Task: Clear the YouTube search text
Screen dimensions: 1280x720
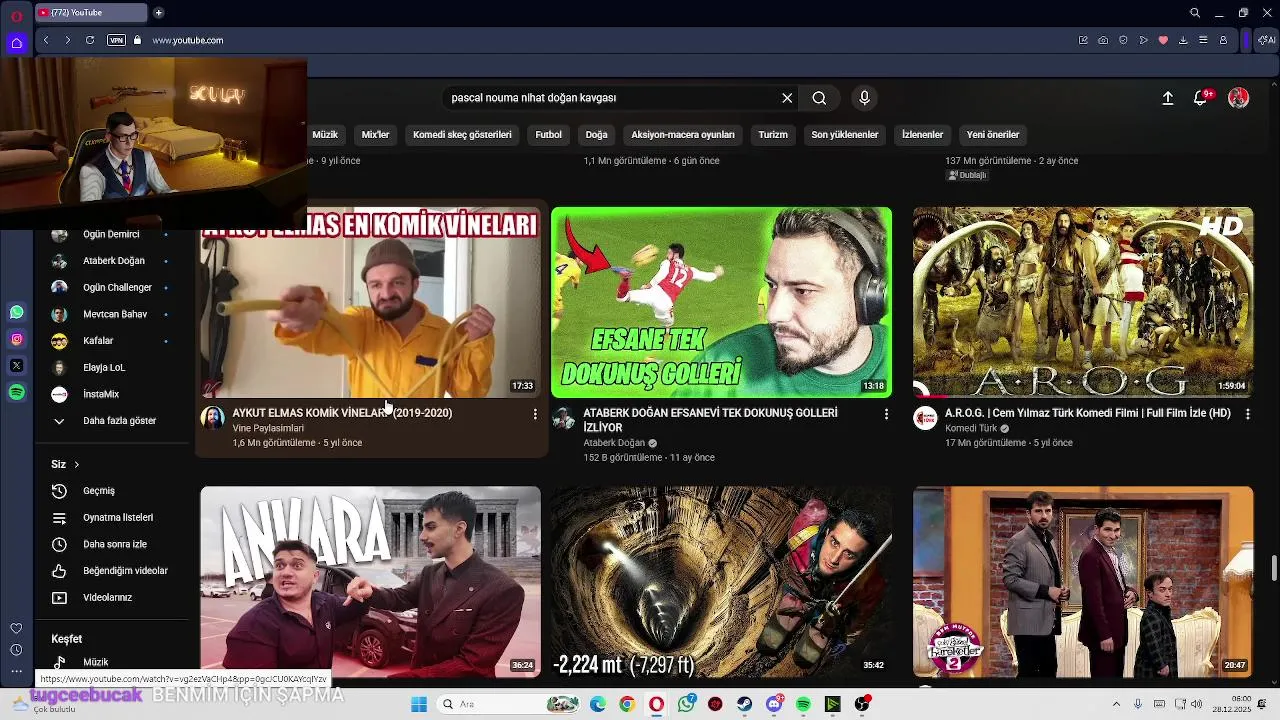Action: (787, 98)
